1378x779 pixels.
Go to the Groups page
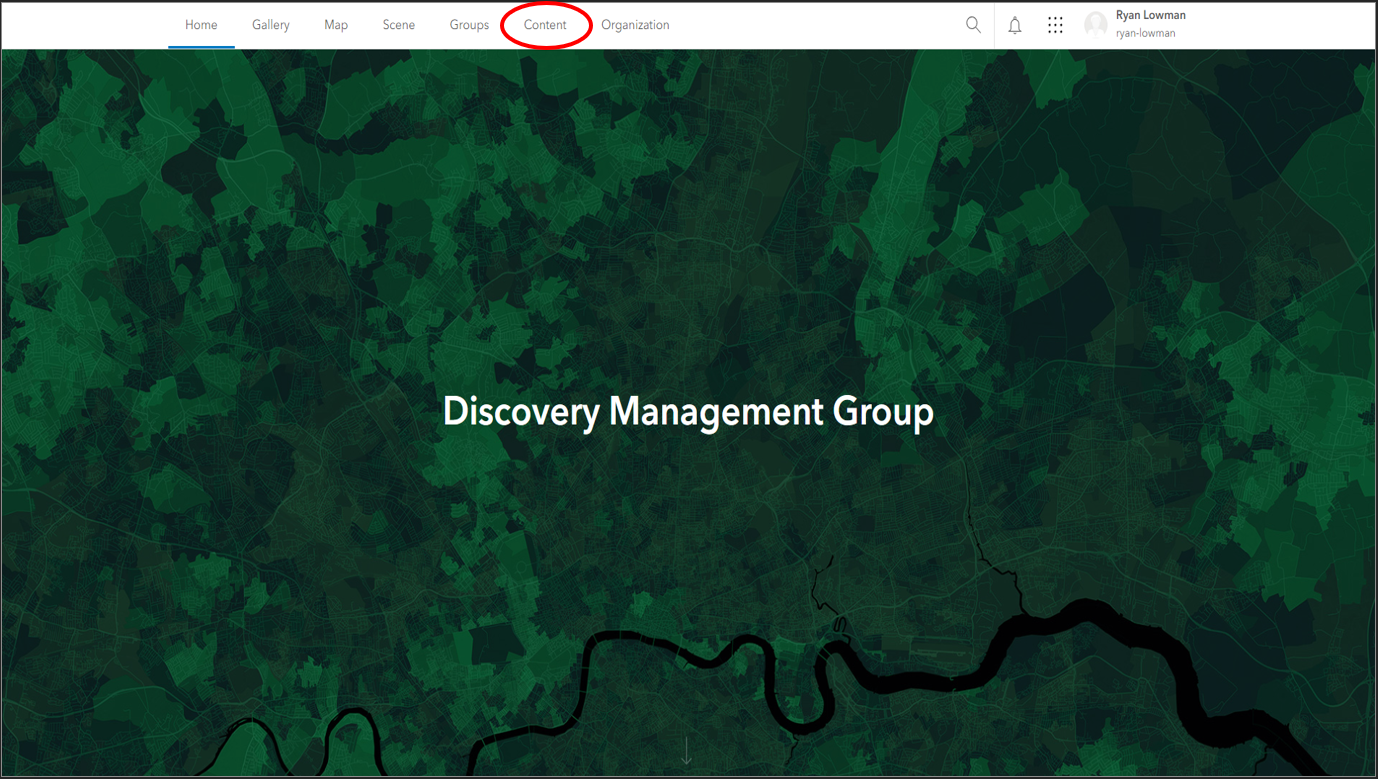[x=469, y=24]
